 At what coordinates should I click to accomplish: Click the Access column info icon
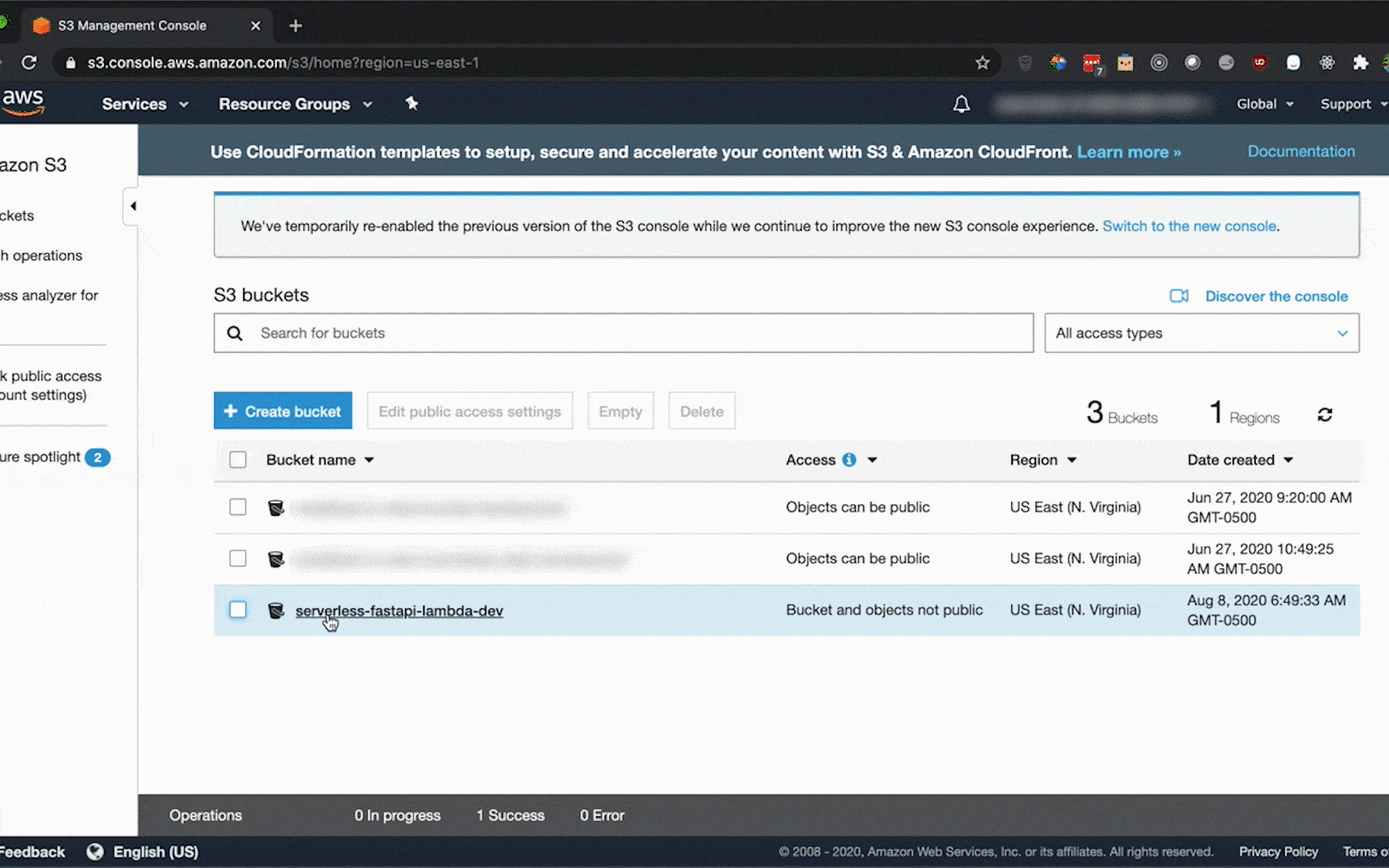[849, 459]
